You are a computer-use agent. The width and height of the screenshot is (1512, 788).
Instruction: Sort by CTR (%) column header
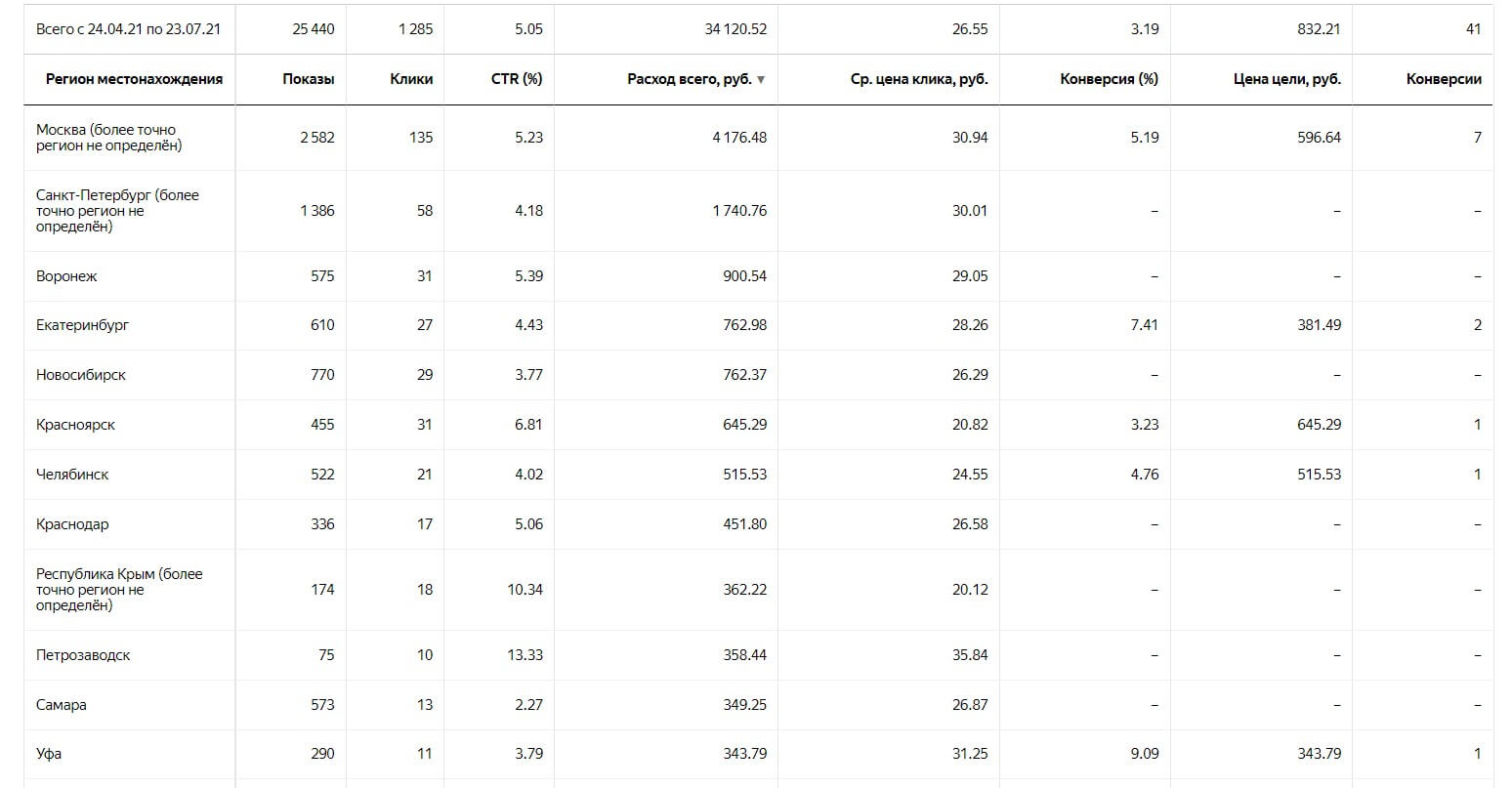(516, 79)
